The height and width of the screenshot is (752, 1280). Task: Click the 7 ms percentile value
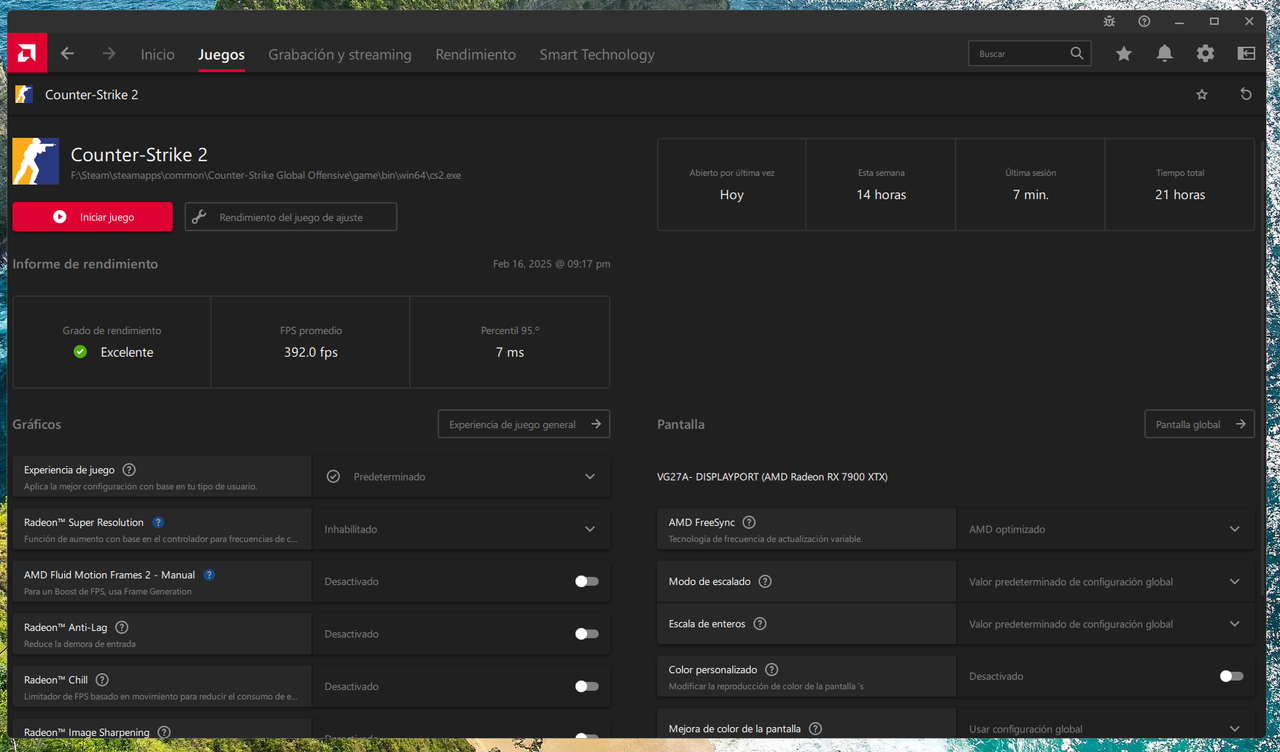coord(510,352)
